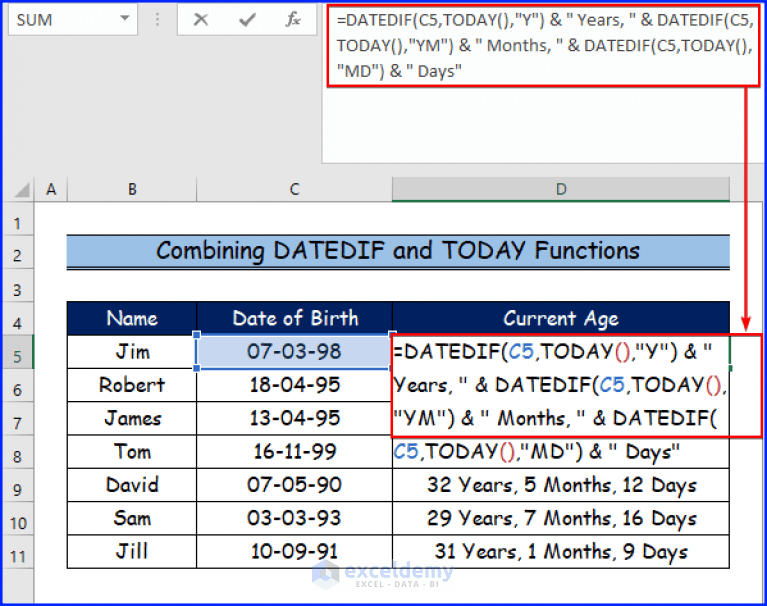Click the date cell "16-11-99"

pyautogui.click(x=294, y=451)
